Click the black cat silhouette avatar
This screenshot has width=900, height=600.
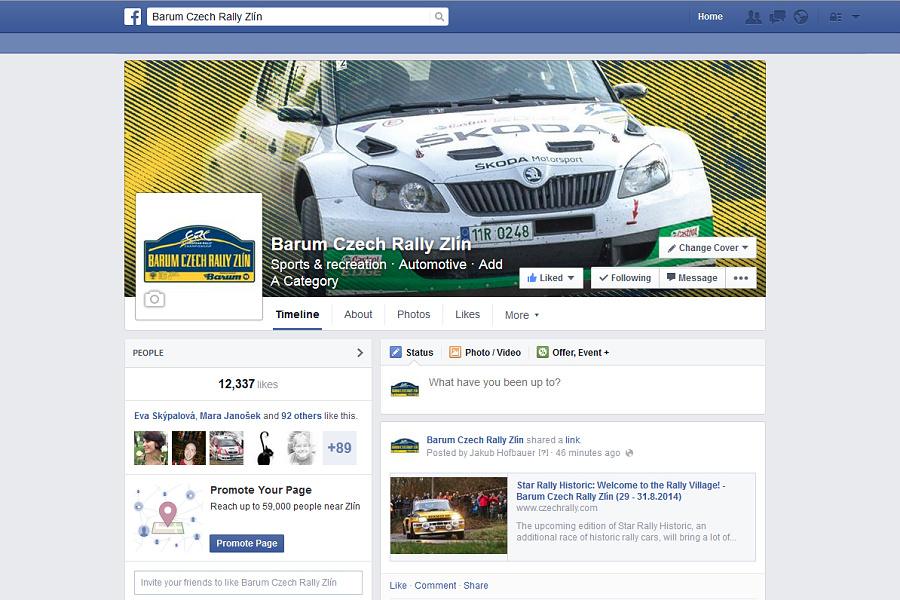click(264, 448)
